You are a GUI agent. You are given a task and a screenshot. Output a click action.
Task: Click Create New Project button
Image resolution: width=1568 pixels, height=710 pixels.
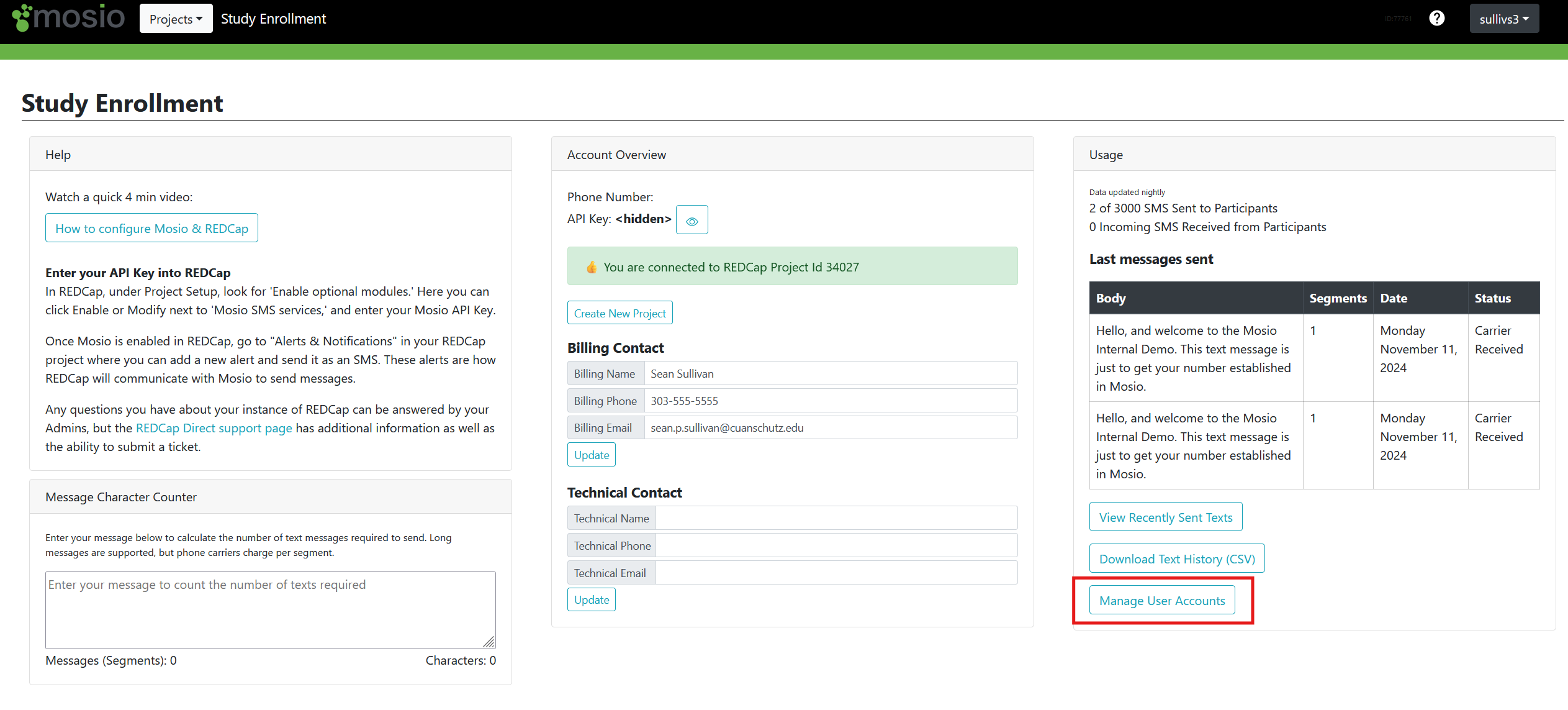(620, 313)
